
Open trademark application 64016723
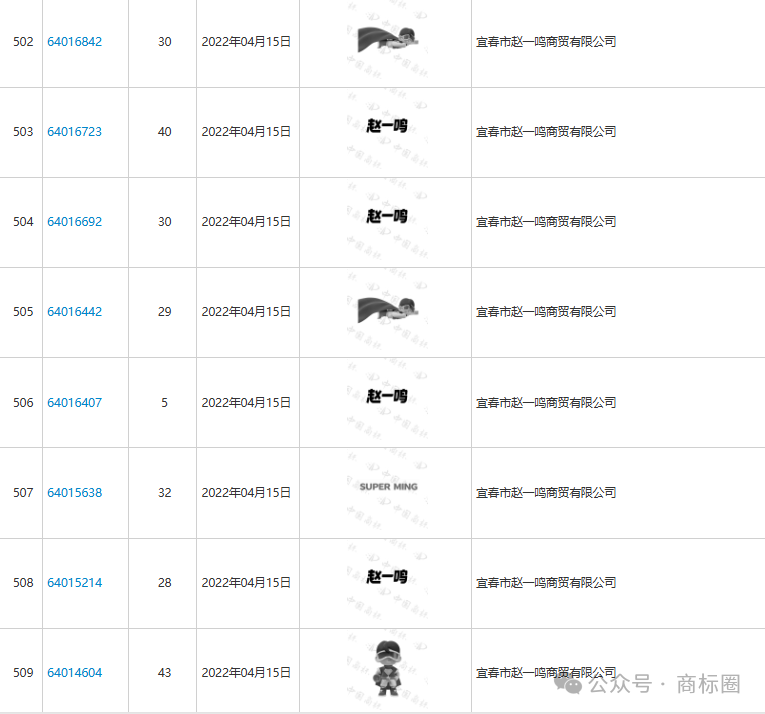74,132
